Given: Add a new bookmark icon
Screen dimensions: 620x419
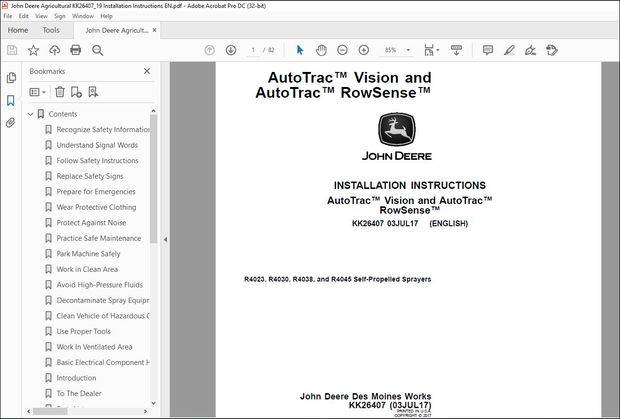Looking at the screenshot, I should click(x=76, y=92).
